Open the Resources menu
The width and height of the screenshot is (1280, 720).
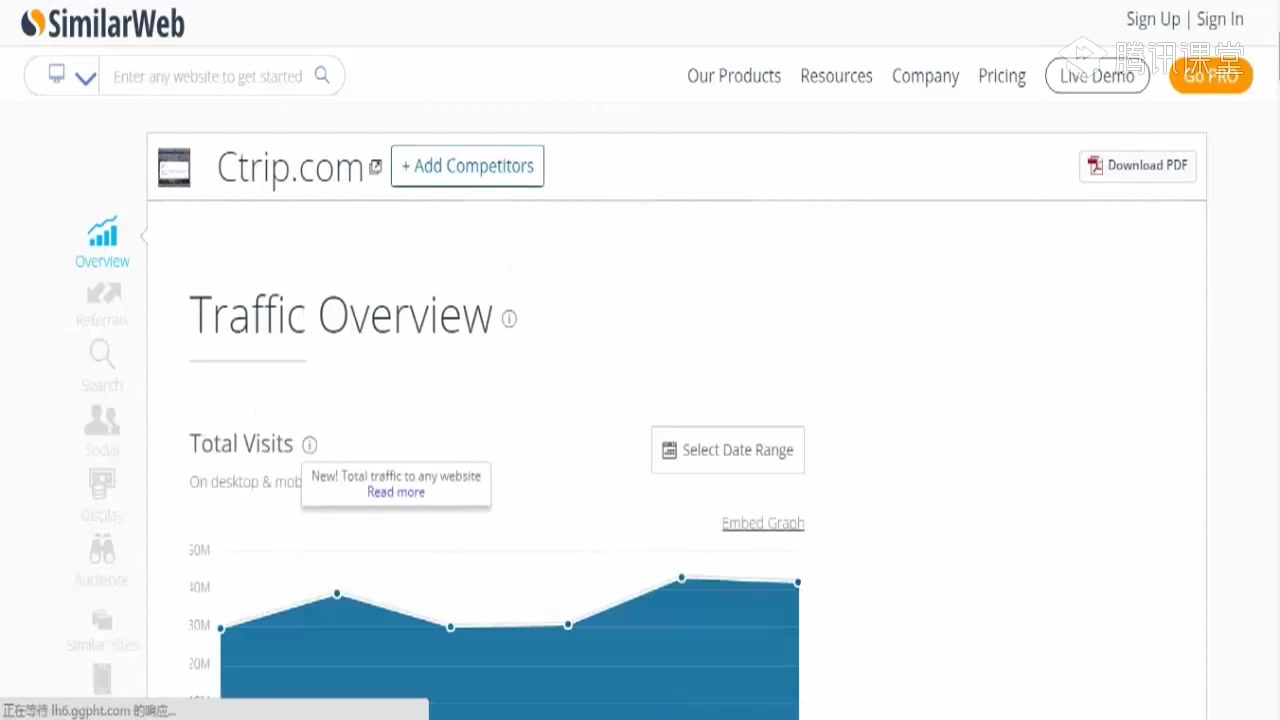836,76
